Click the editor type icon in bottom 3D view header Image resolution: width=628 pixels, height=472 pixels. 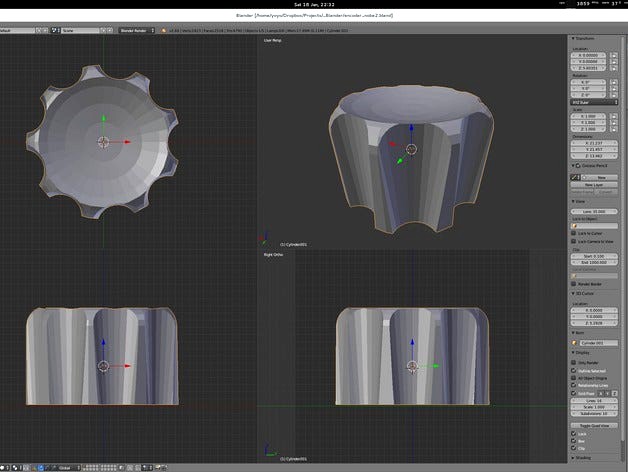tap(6, 467)
